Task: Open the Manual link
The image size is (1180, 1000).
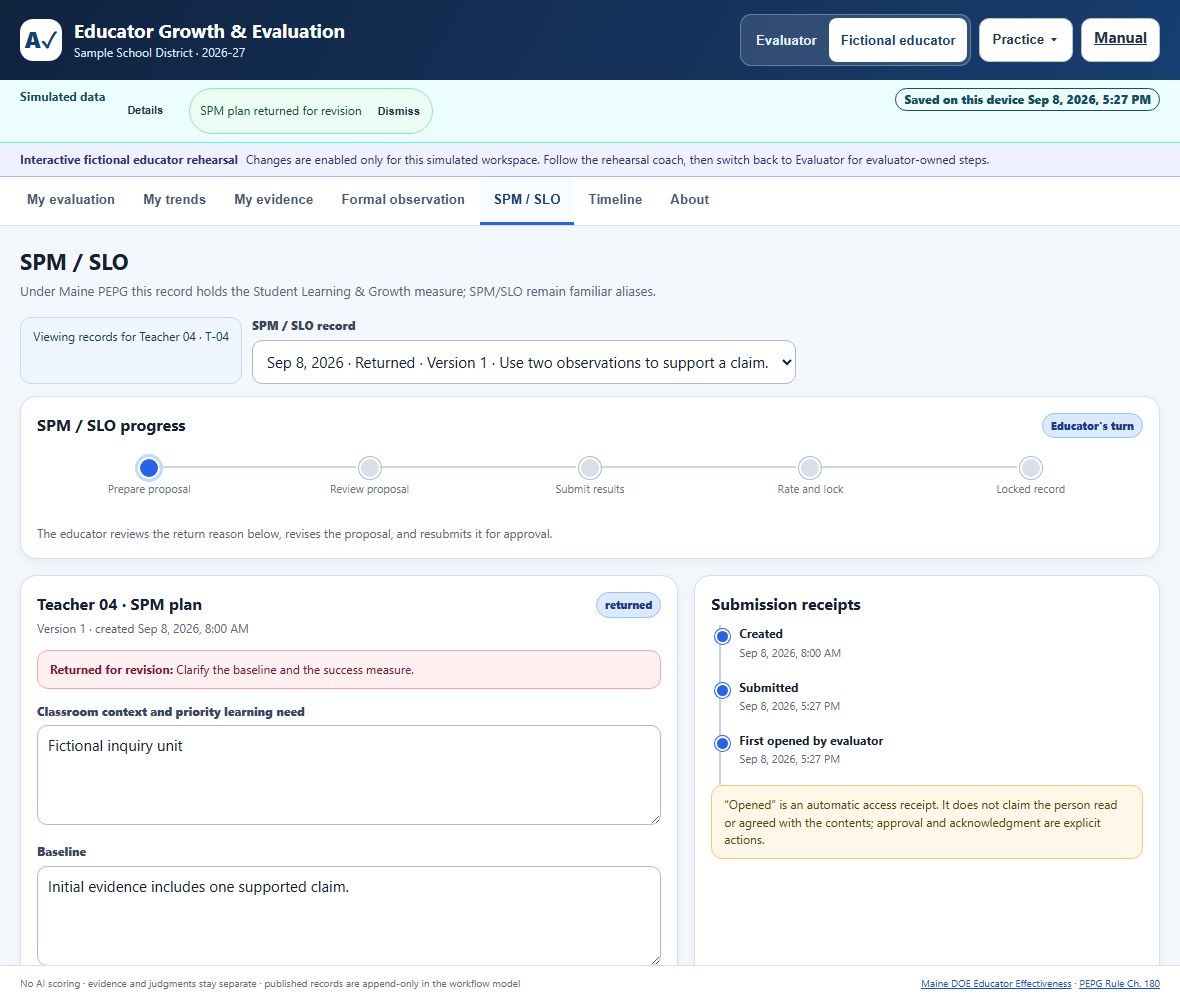Action: tap(1120, 40)
